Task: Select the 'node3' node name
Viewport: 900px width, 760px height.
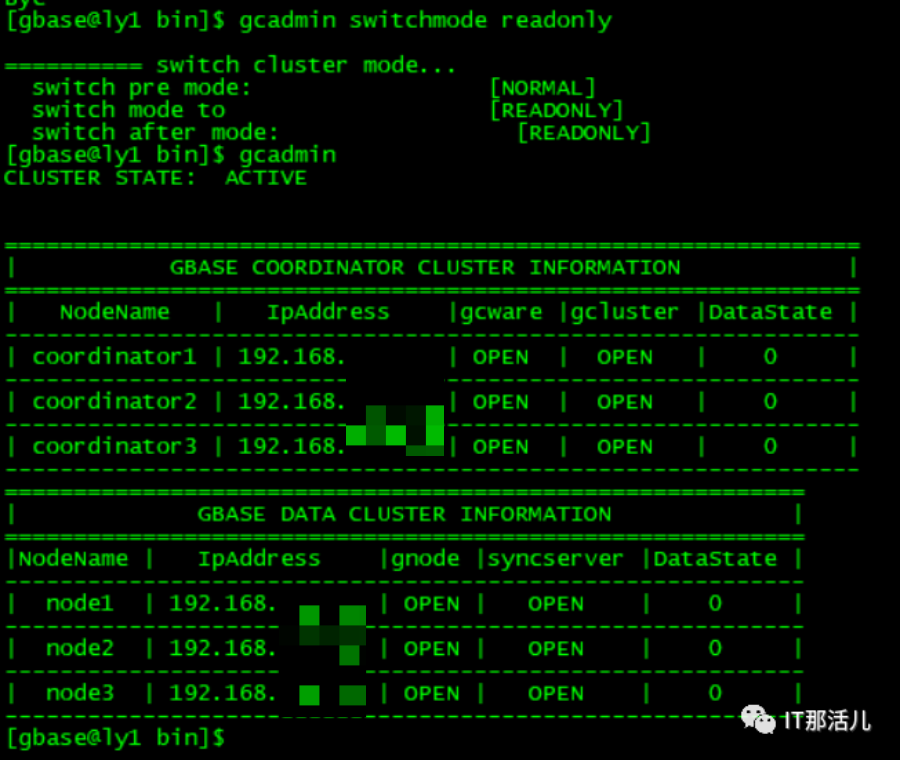Action: point(80,693)
